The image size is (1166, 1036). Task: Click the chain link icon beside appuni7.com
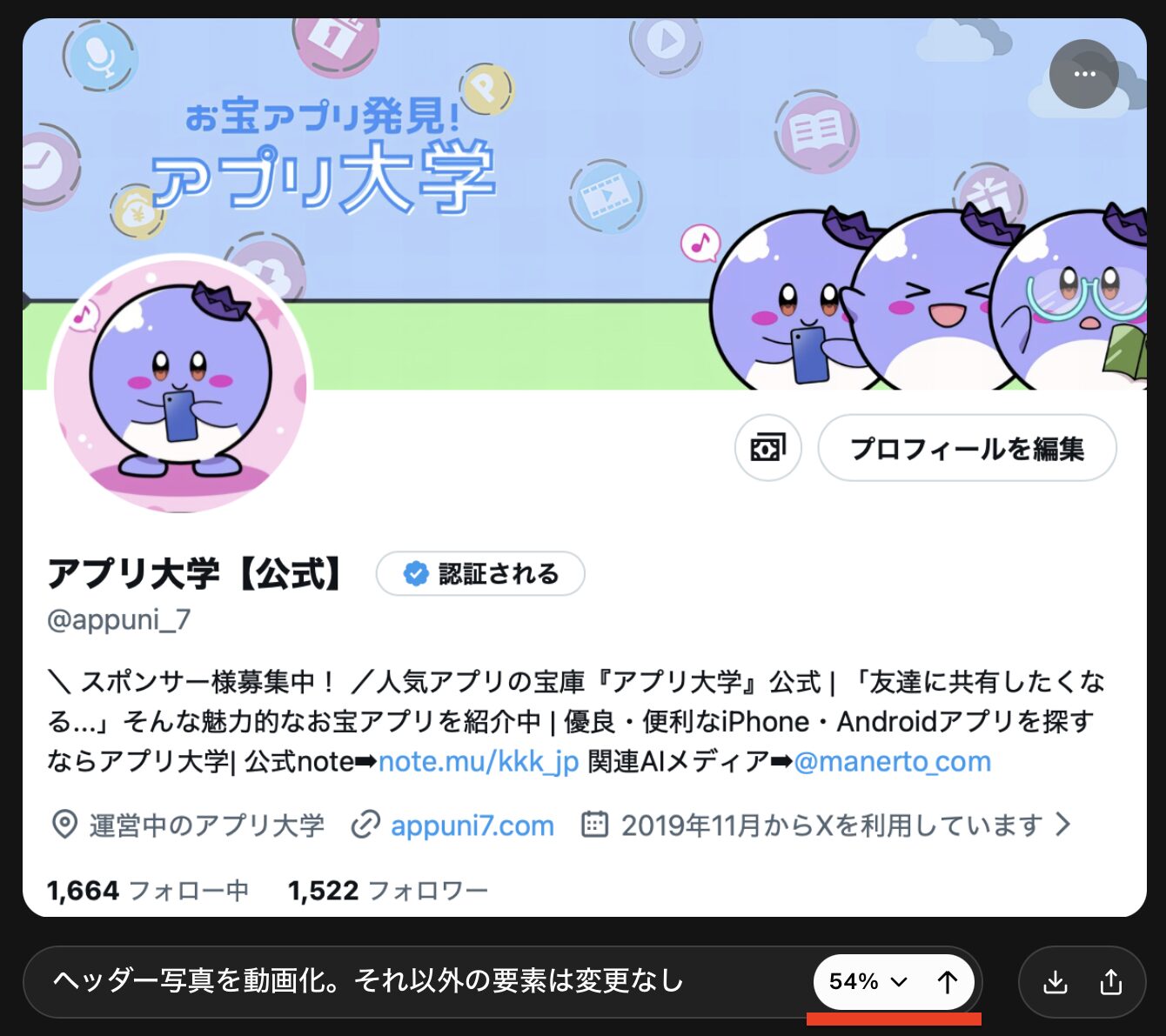[x=365, y=825]
